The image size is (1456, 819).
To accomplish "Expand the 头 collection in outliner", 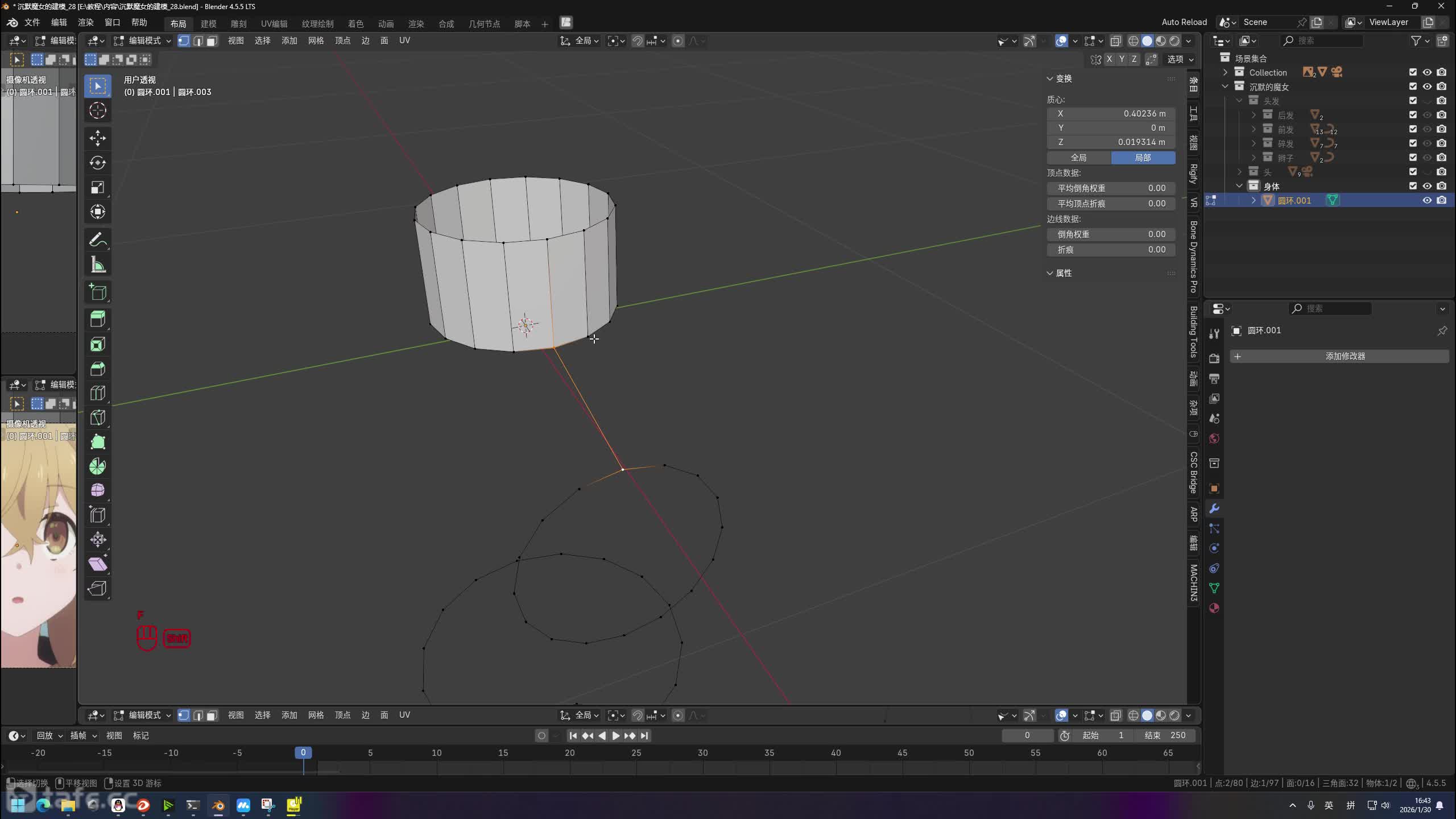I will 1240,172.
